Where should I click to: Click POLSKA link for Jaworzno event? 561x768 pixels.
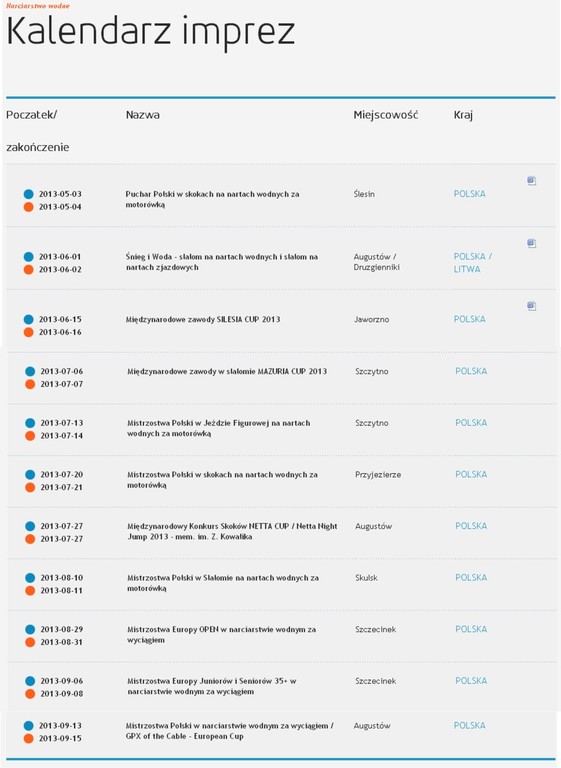[x=469, y=319]
